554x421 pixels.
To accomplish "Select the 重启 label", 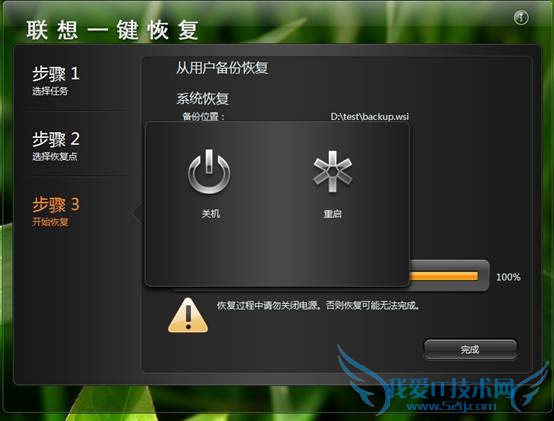I will point(332,214).
